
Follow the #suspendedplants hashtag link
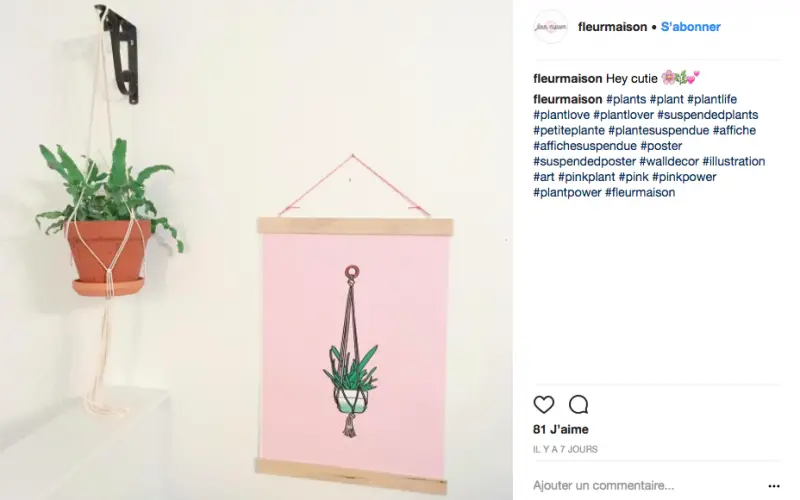[708, 115]
